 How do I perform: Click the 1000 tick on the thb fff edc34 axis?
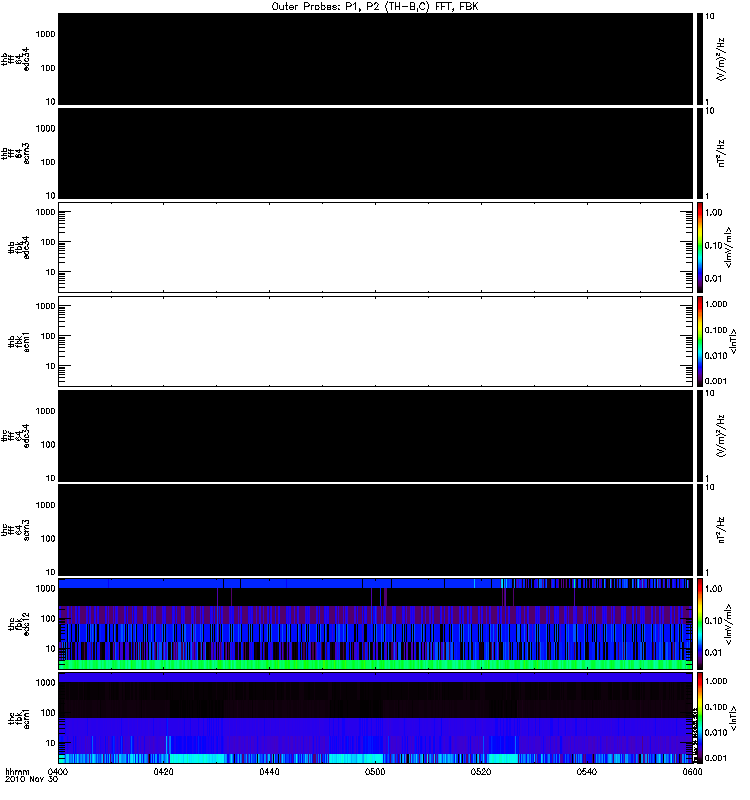click(x=45, y=34)
